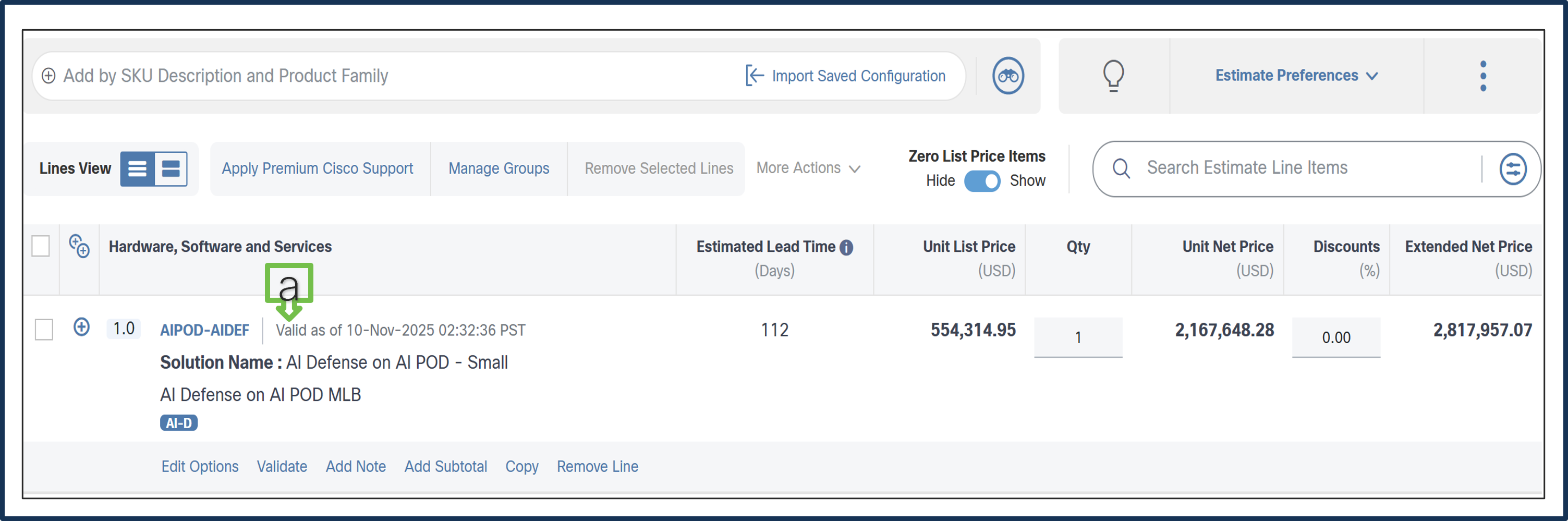Click the expand-all lines icon in header
The height and width of the screenshot is (521, 1568).
click(x=79, y=246)
